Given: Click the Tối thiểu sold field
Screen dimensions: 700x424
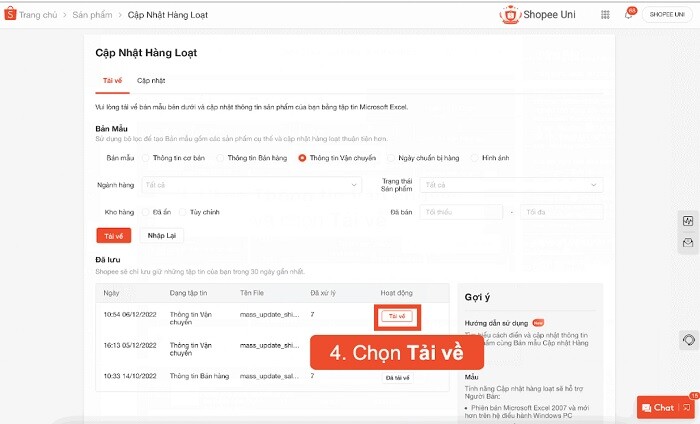Looking at the screenshot, I should (461, 212).
